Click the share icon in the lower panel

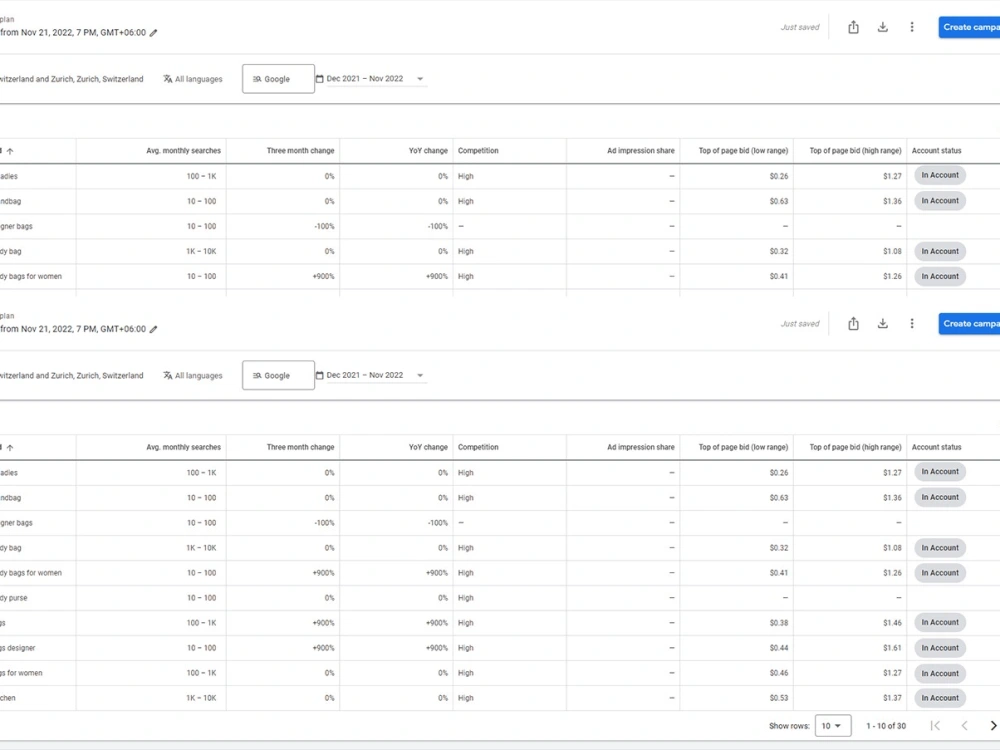pyautogui.click(x=853, y=323)
